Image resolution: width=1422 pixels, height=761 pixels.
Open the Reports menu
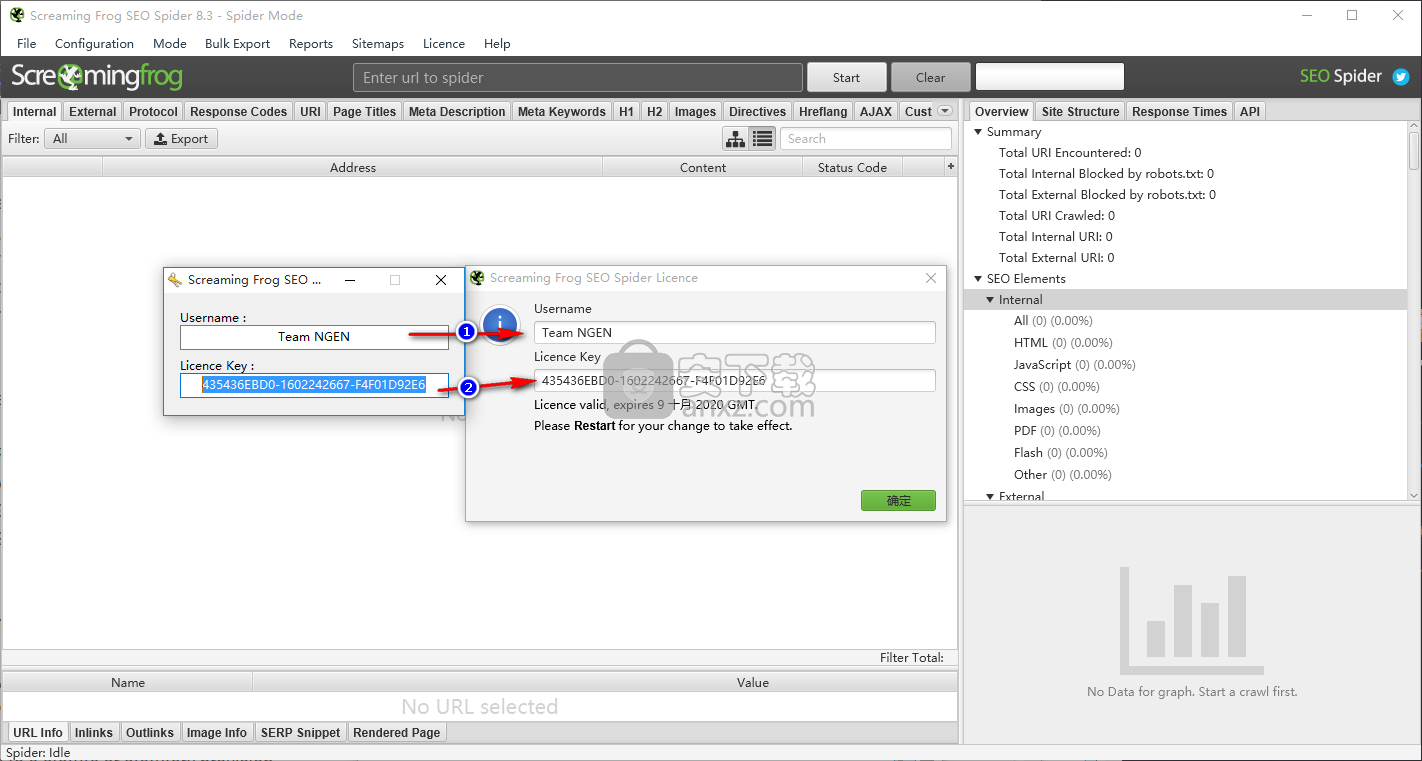coord(311,44)
